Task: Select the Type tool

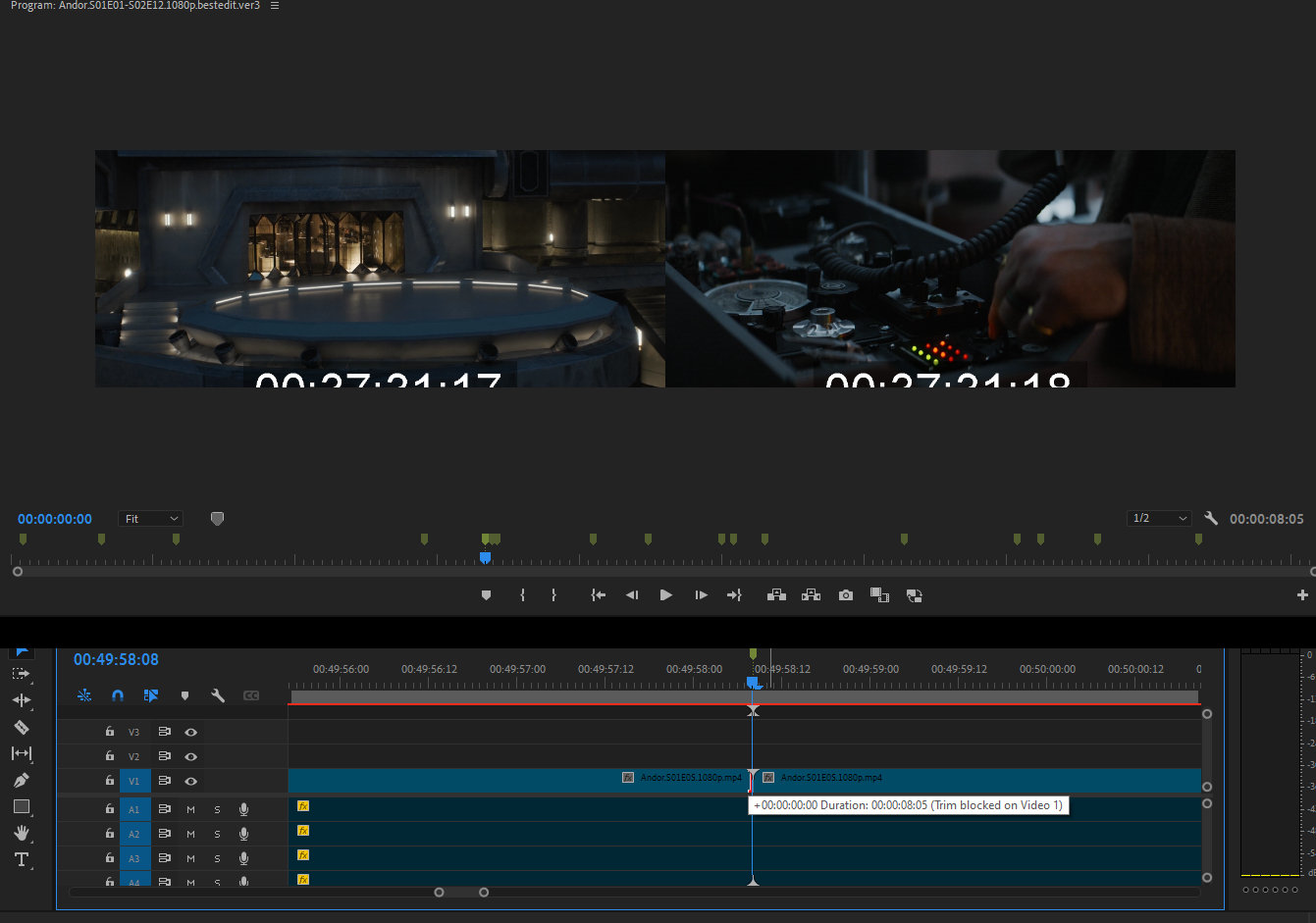Action: [x=22, y=859]
